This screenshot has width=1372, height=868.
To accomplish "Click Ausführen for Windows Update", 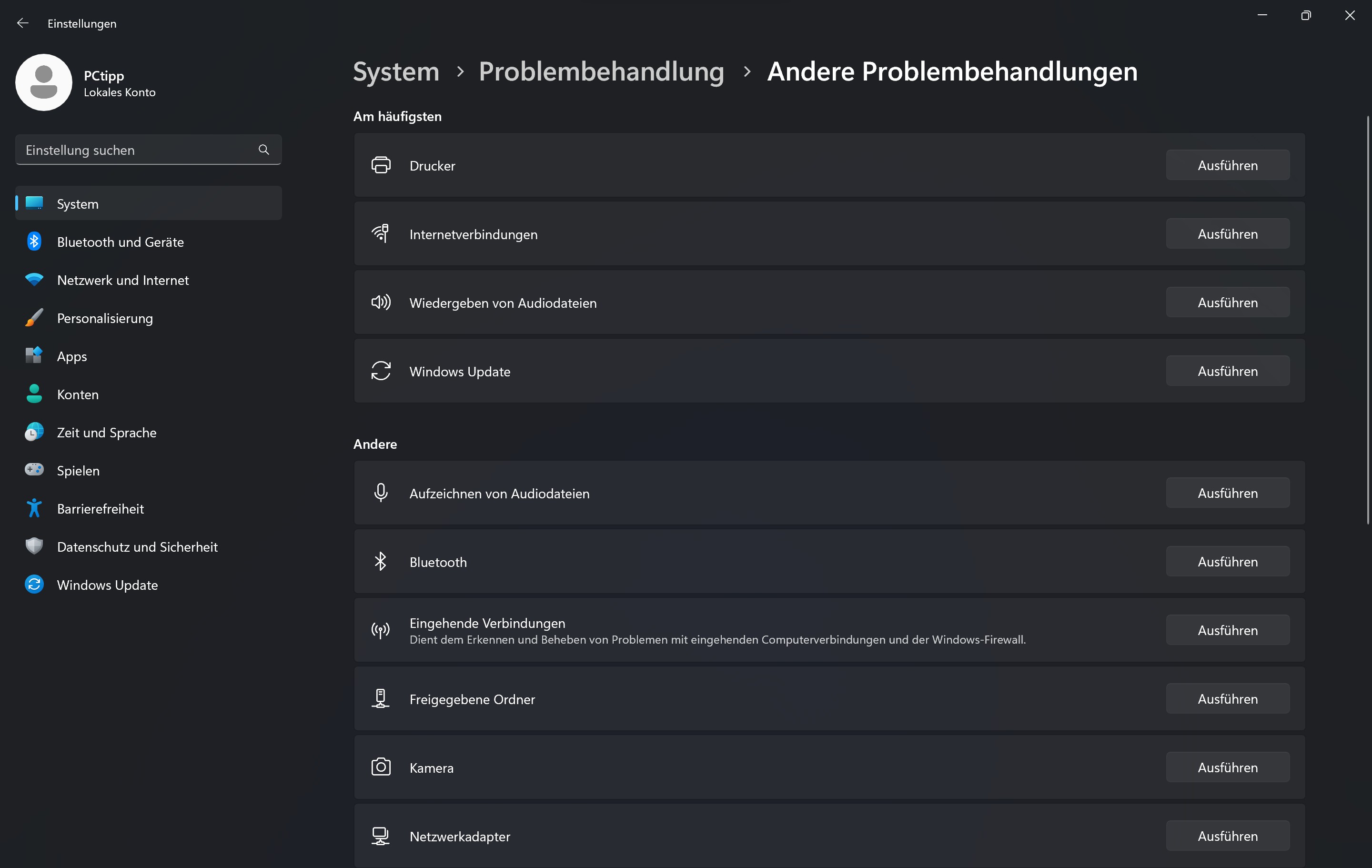I will coord(1227,371).
